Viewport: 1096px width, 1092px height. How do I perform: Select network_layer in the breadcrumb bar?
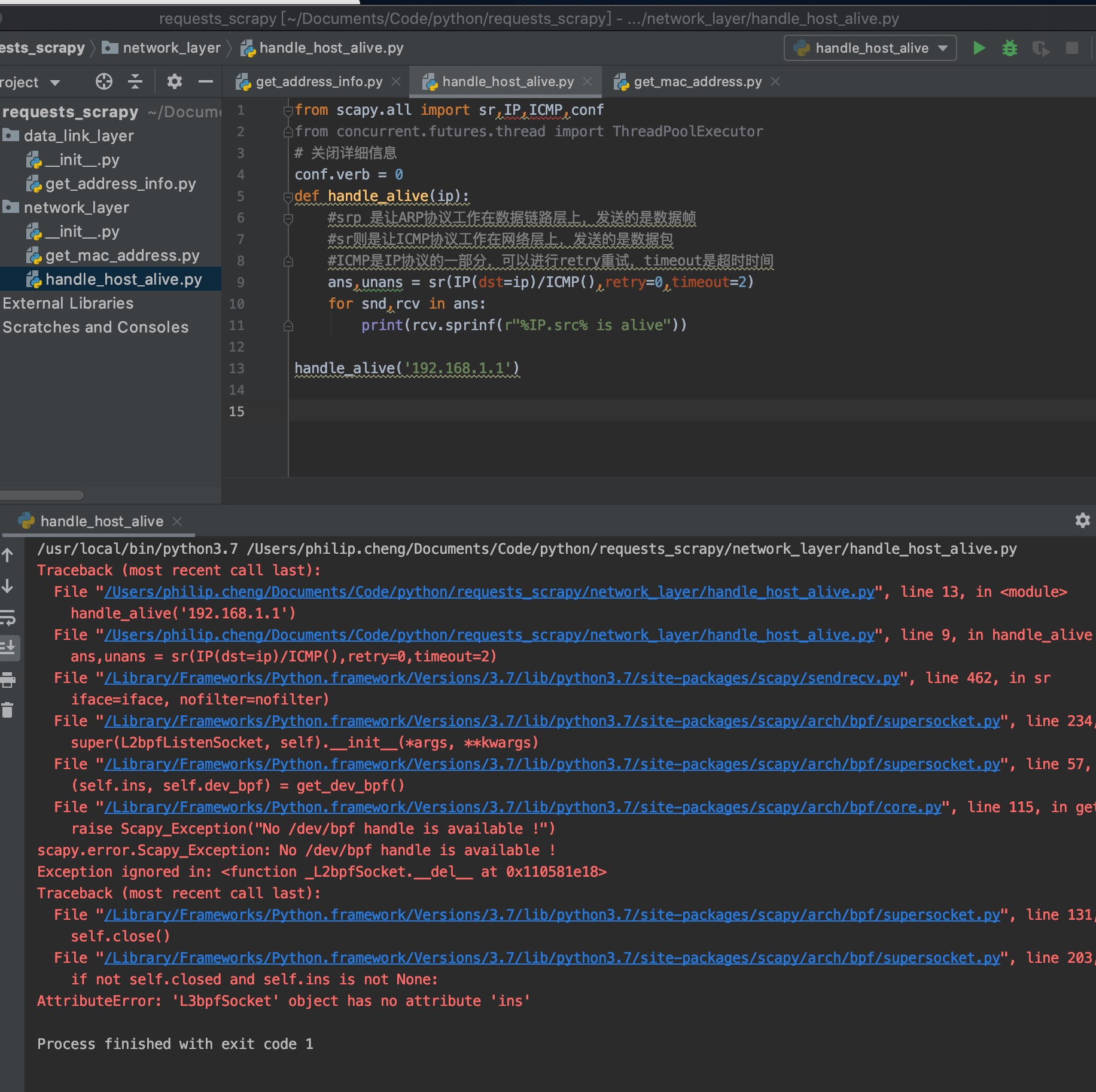162,48
